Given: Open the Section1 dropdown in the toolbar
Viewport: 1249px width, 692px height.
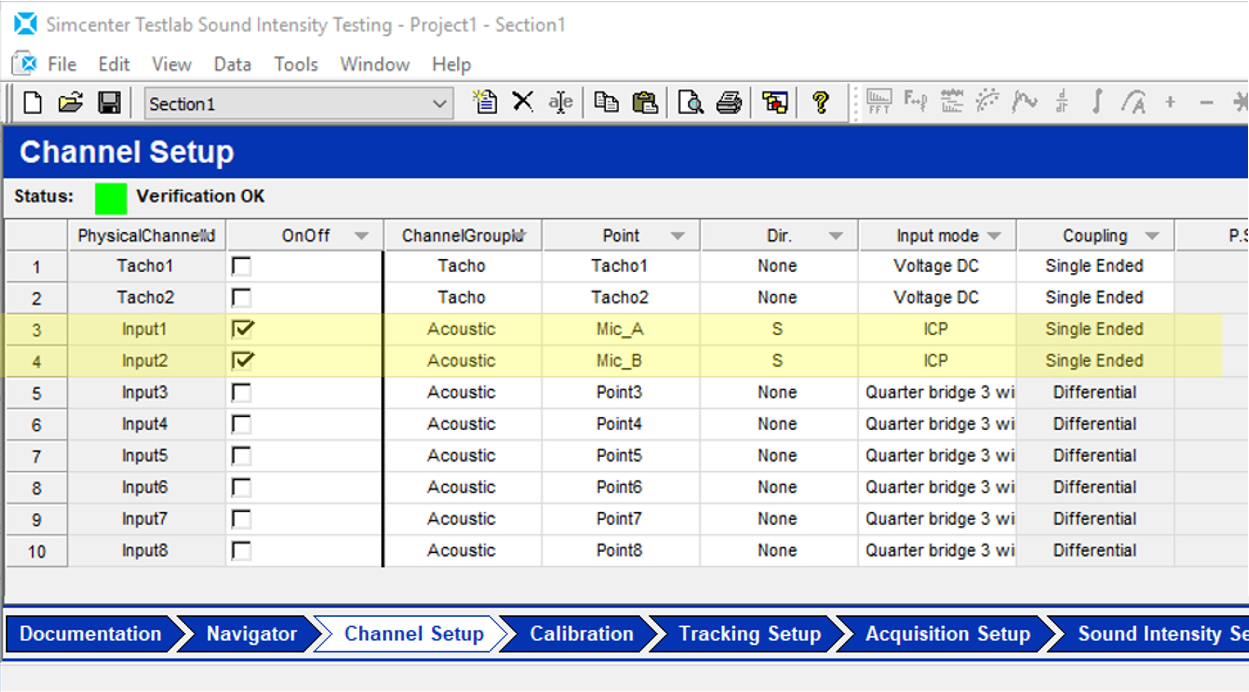Looking at the screenshot, I should [x=439, y=103].
